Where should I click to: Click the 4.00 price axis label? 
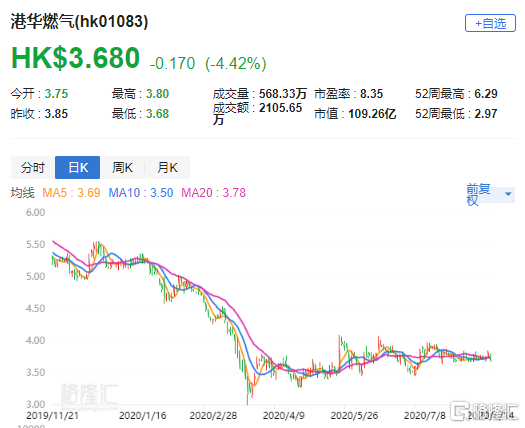click(35, 341)
